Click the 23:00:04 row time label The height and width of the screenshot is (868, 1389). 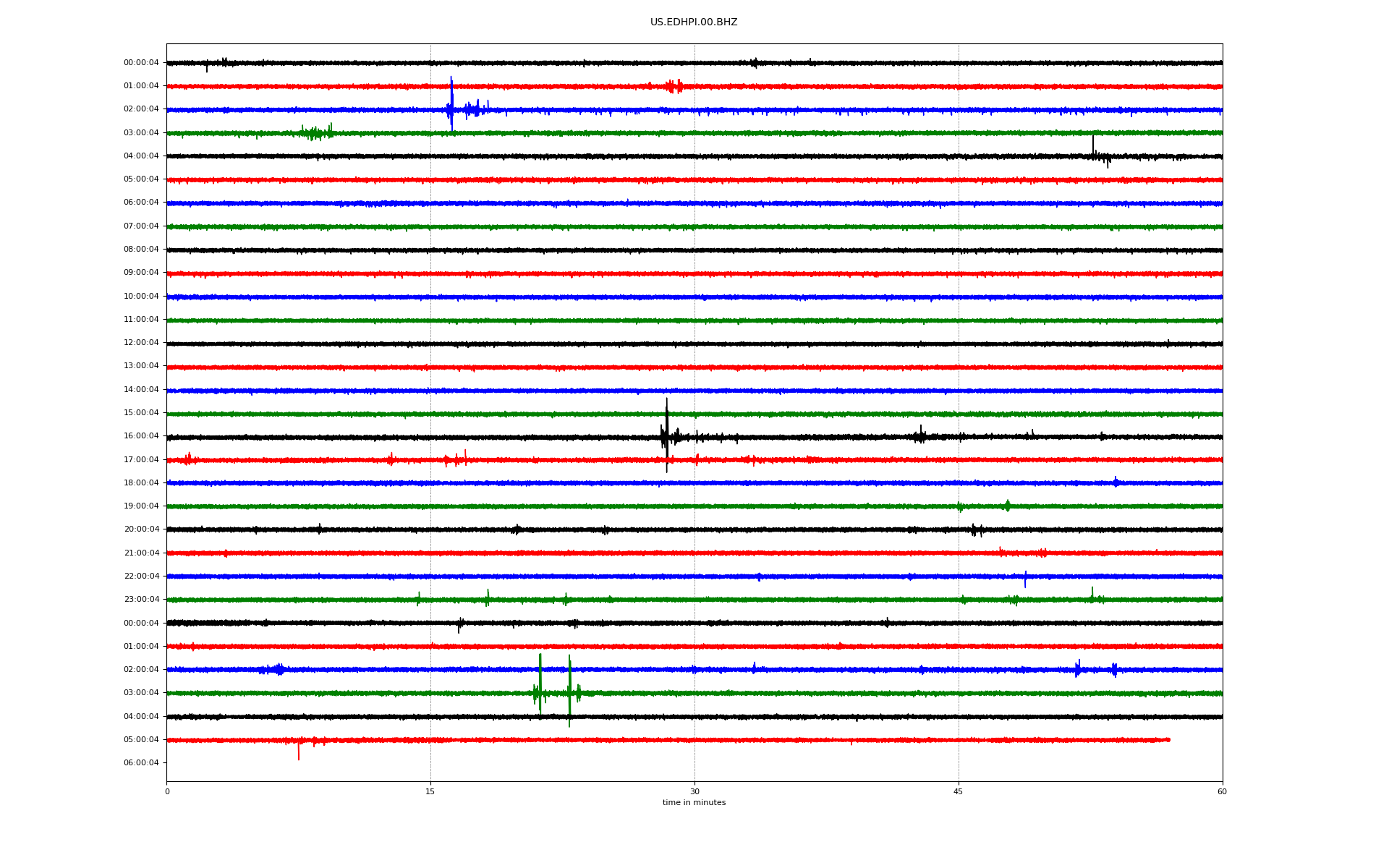coord(141,600)
